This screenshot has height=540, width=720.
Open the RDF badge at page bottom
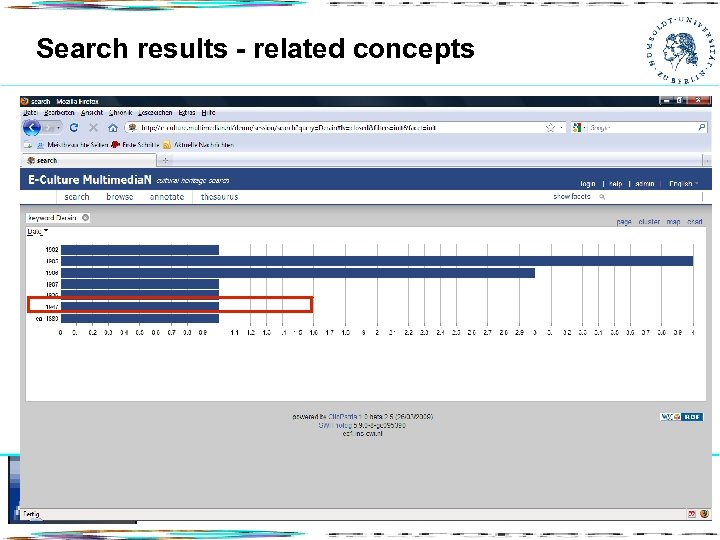(692, 417)
